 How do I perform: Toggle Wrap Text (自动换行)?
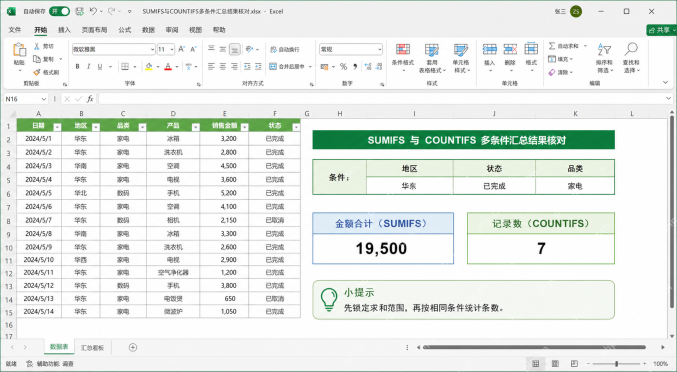[285, 50]
